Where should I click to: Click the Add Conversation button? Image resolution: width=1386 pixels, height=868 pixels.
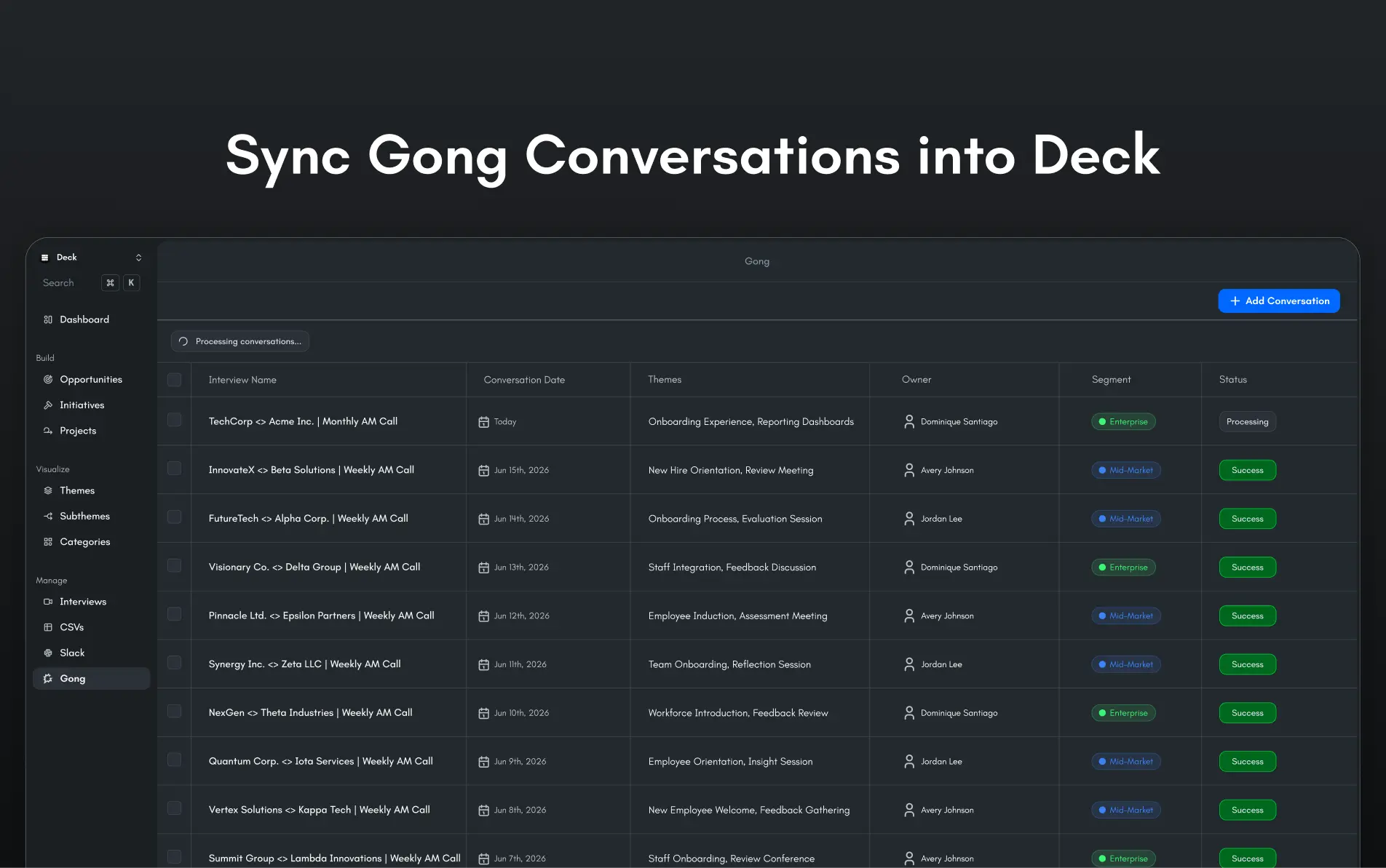(x=1279, y=300)
